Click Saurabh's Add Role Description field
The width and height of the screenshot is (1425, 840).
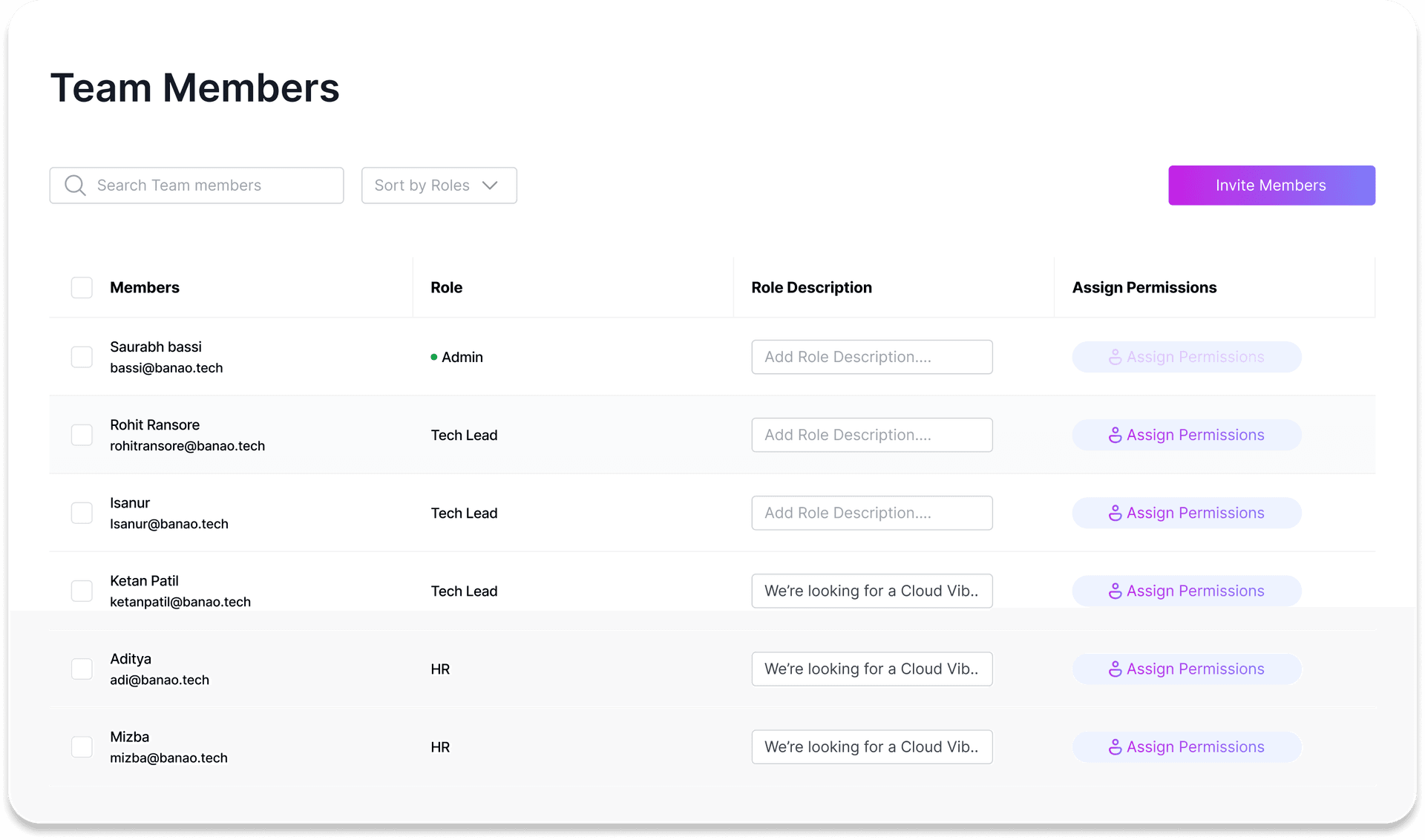871,357
